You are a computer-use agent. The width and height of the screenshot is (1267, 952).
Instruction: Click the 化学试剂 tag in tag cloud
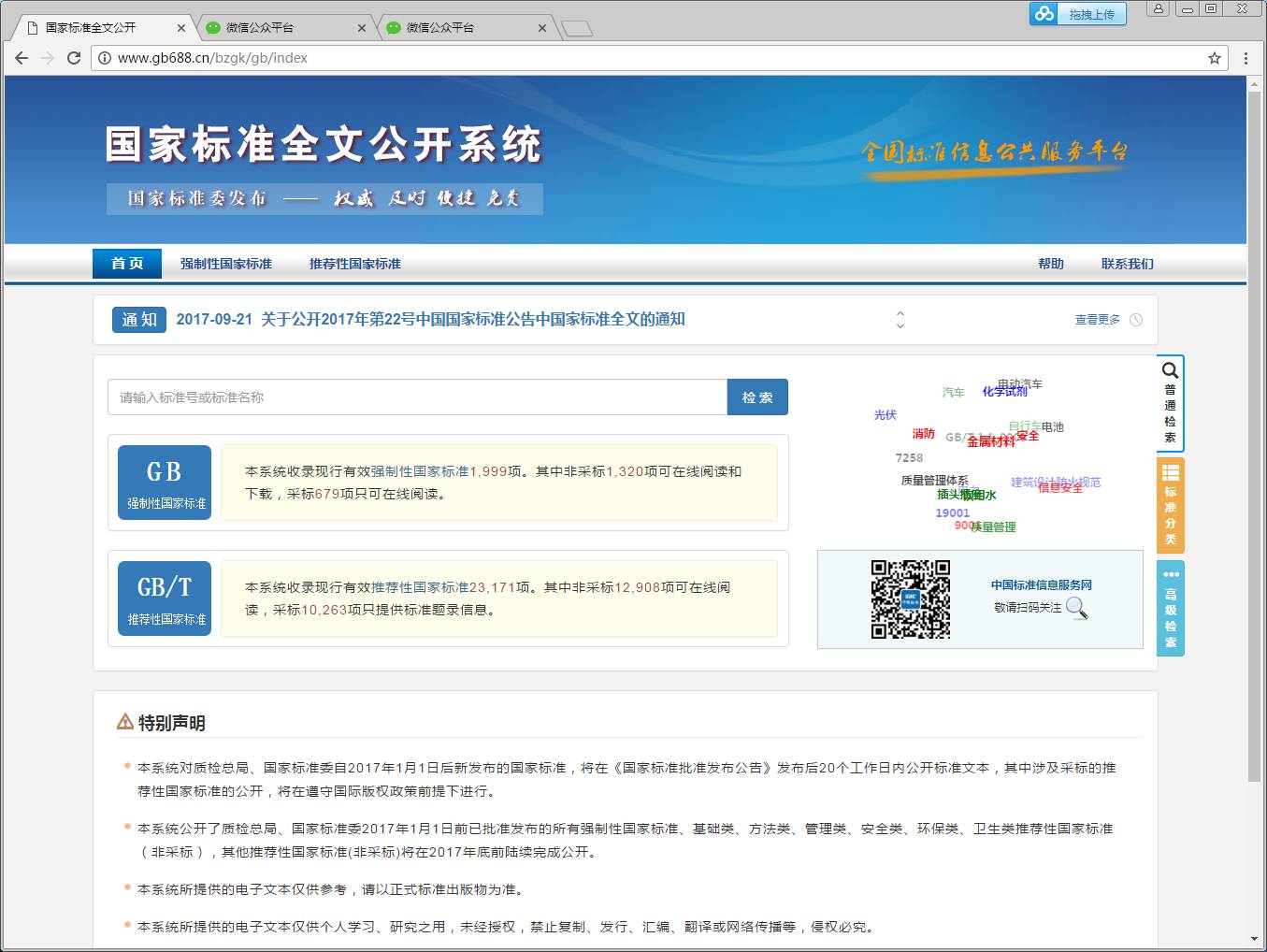(x=1005, y=392)
